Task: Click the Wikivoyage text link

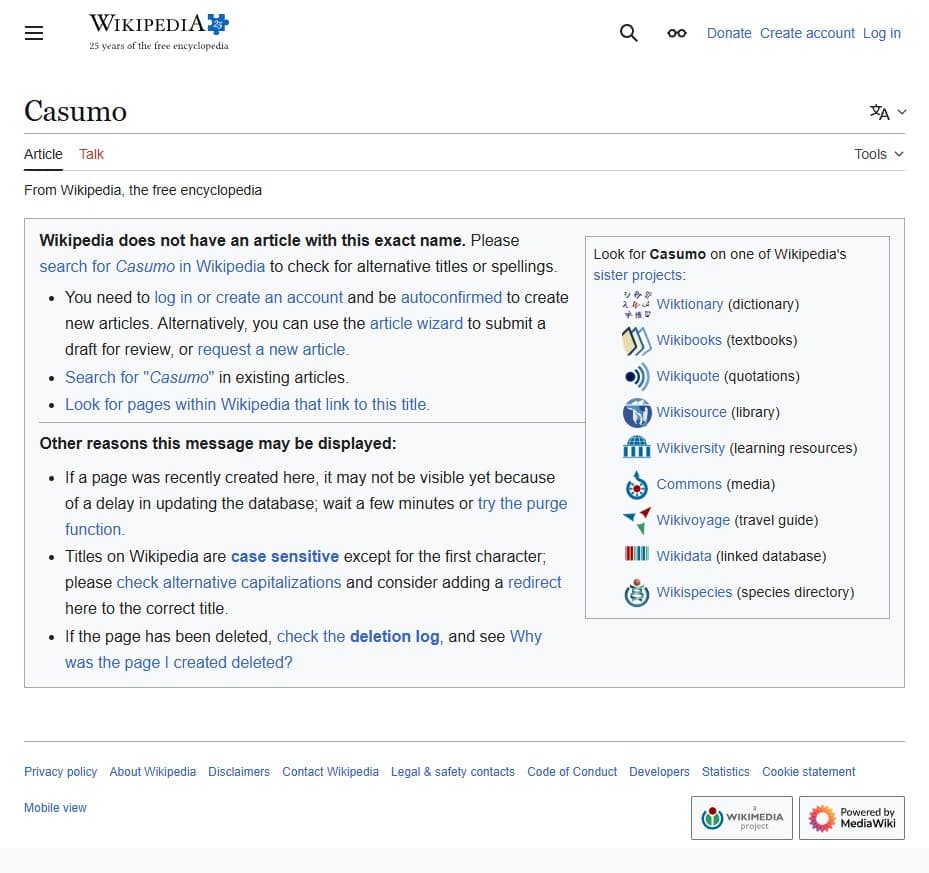Action: 693,520
